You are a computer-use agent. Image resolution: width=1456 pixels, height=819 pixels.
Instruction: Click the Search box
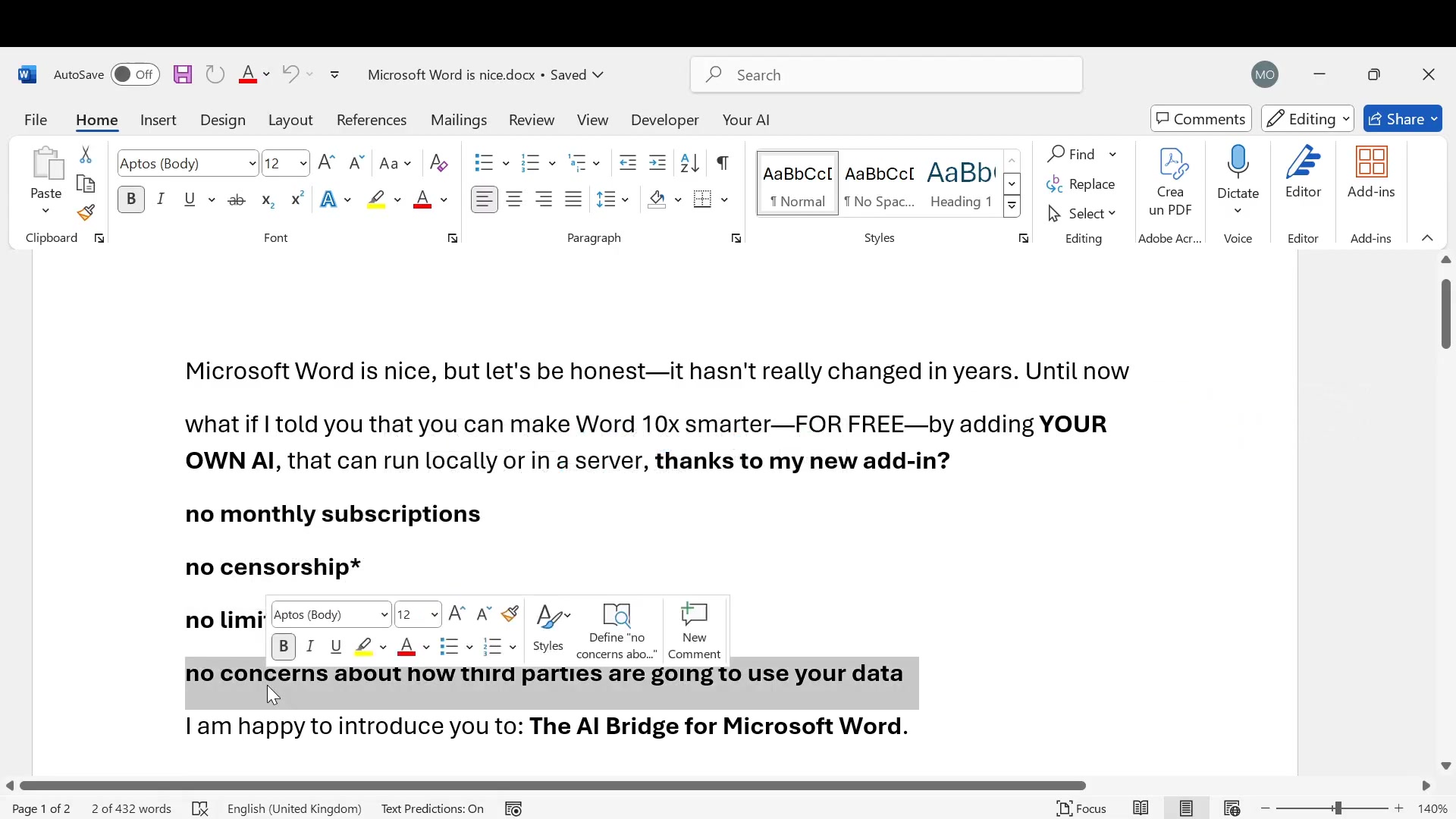(x=886, y=74)
